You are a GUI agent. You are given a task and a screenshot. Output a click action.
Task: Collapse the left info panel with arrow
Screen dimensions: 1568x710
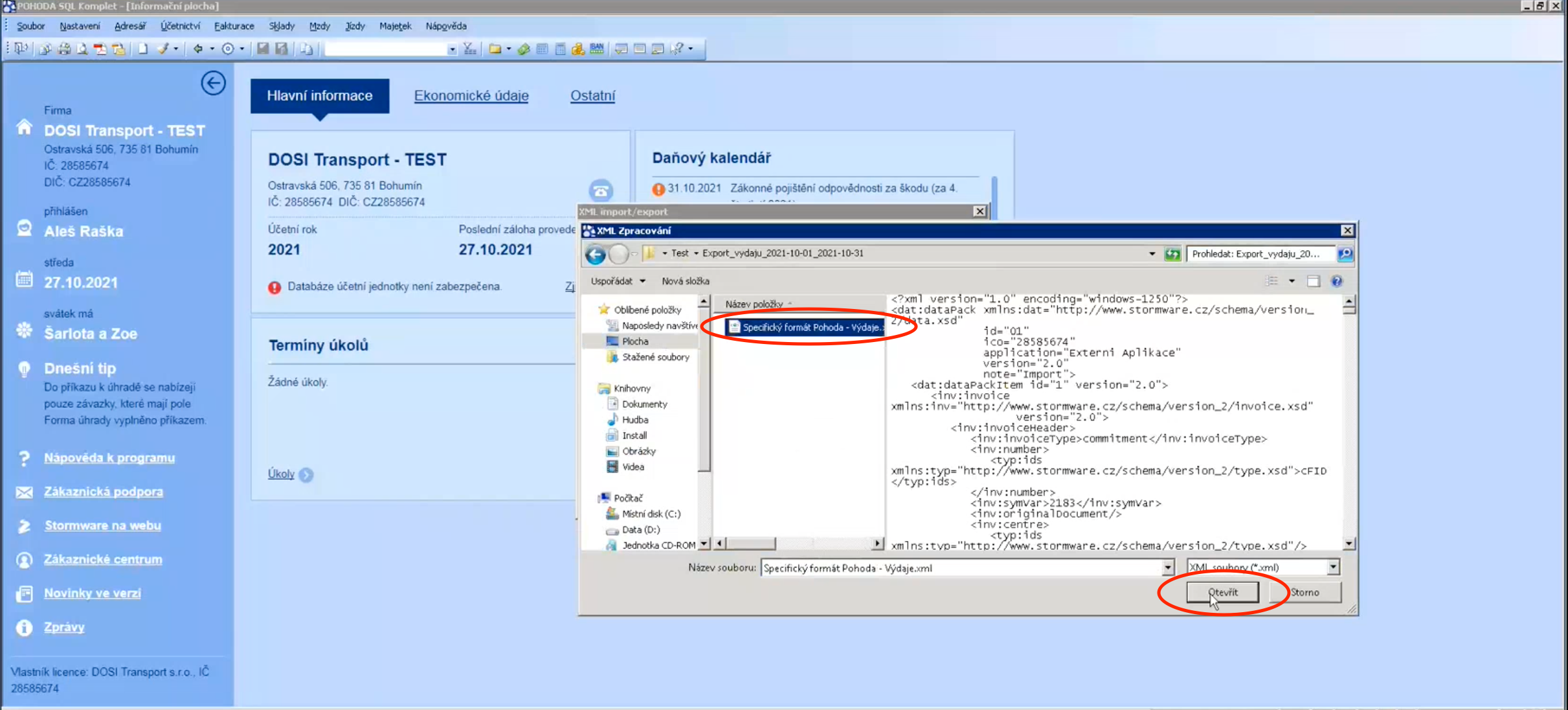click(x=213, y=83)
